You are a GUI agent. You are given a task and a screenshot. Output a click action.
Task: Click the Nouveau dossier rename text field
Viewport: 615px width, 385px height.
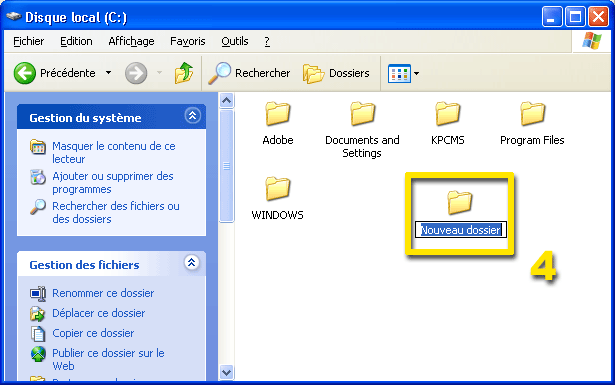pyautogui.click(x=460, y=230)
